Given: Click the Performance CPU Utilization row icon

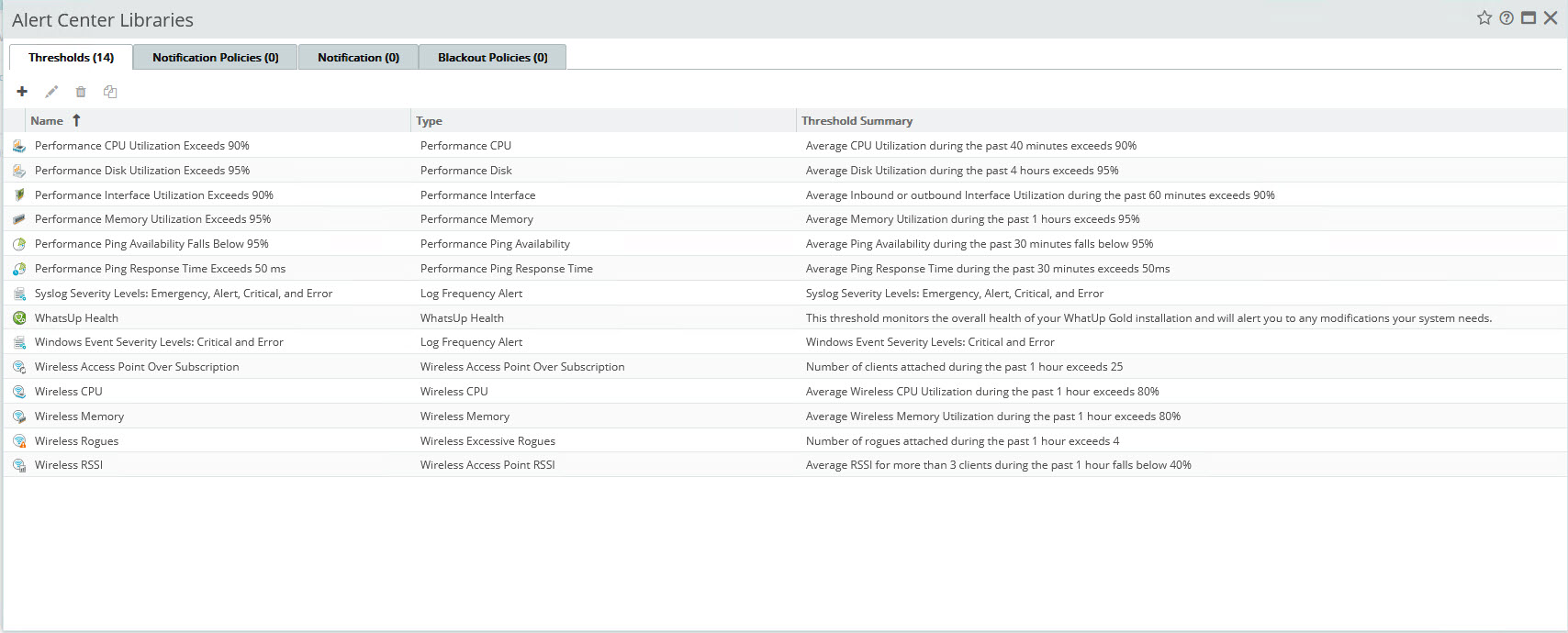Looking at the screenshot, I should click(19, 146).
